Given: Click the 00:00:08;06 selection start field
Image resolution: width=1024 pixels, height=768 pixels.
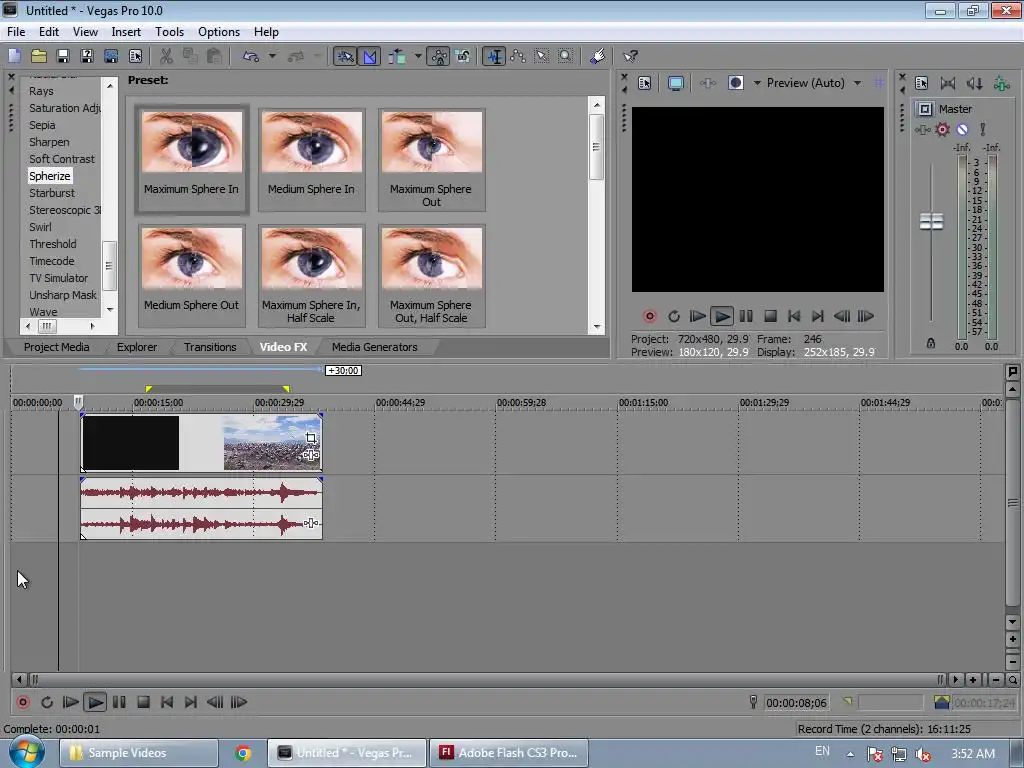Looking at the screenshot, I should point(796,703).
